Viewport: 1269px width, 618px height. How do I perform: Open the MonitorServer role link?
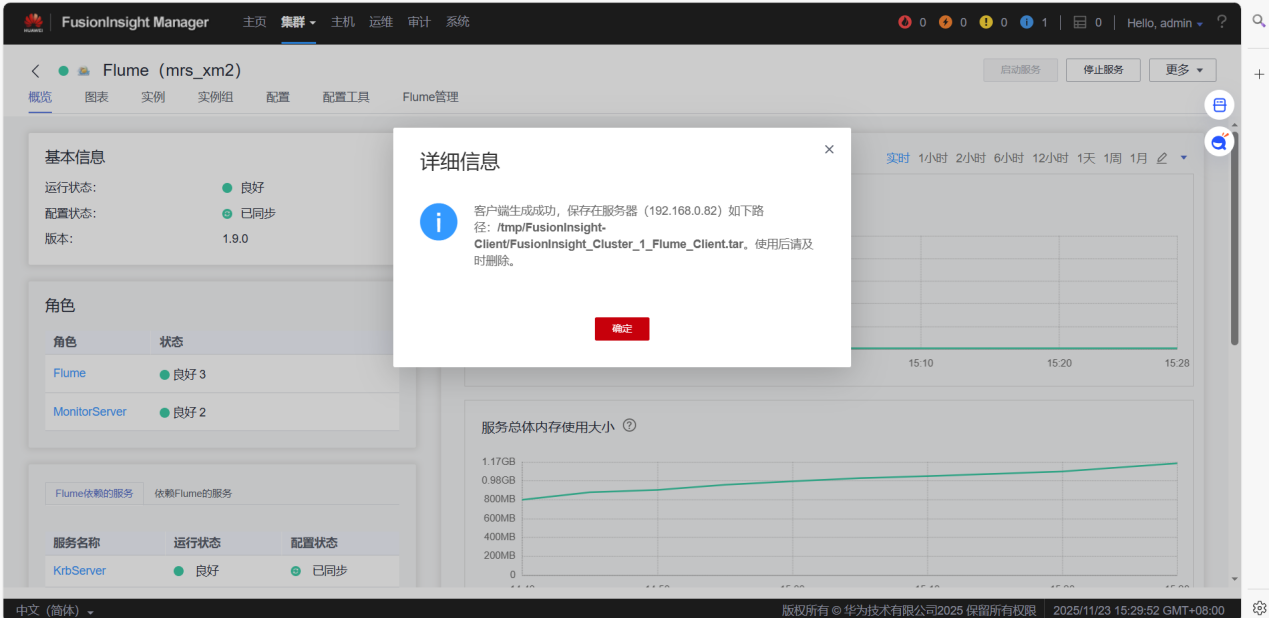click(x=88, y=411)
